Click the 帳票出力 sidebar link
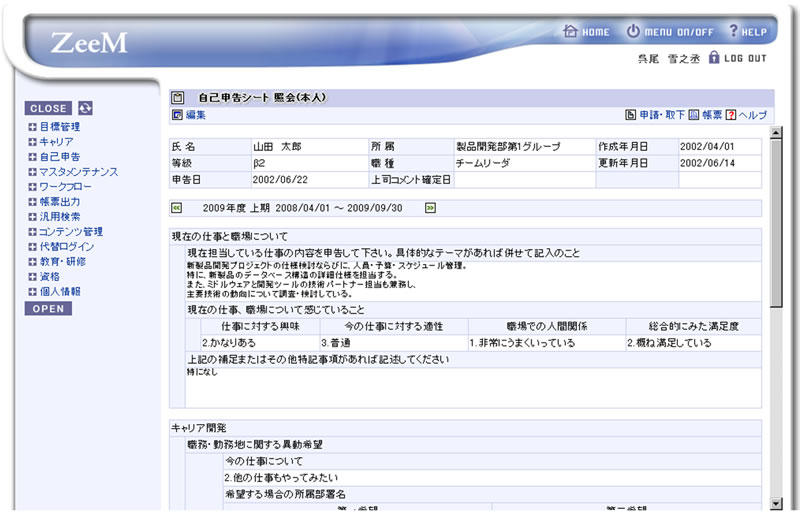The width and height of the screenshot is (800, 513). click(x=60, y=202)
